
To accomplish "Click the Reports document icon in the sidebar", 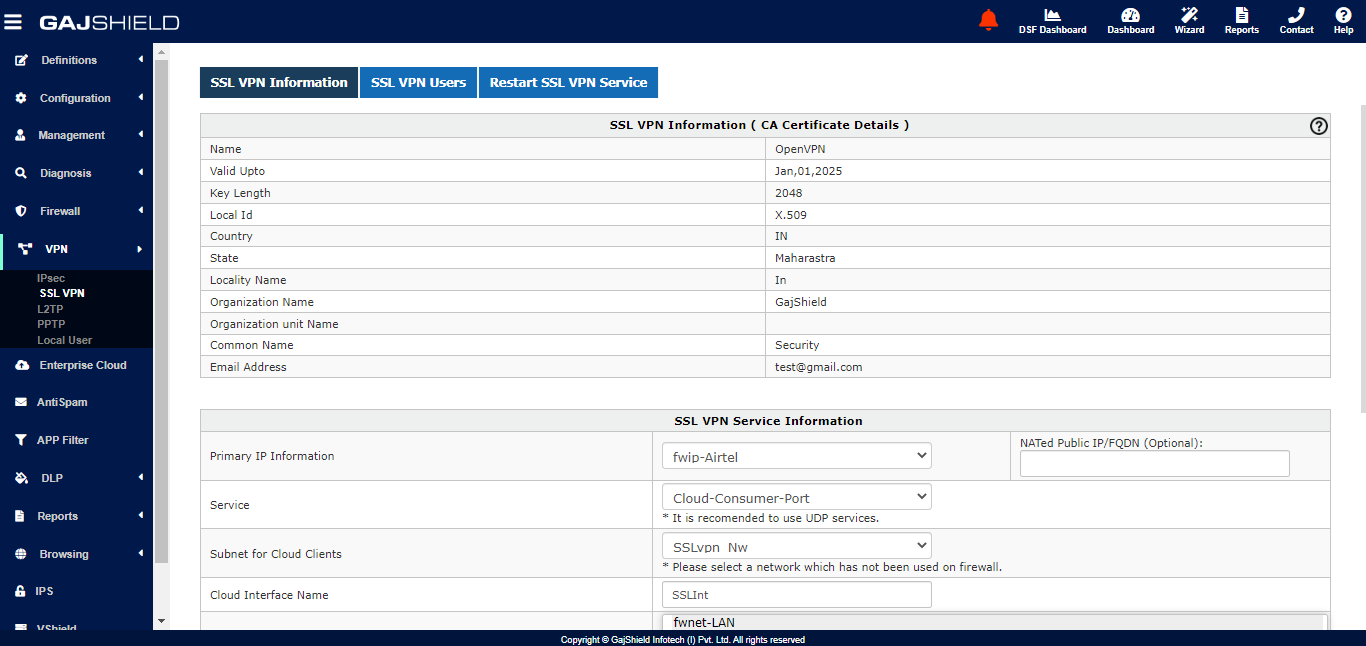I will [21, 516].
